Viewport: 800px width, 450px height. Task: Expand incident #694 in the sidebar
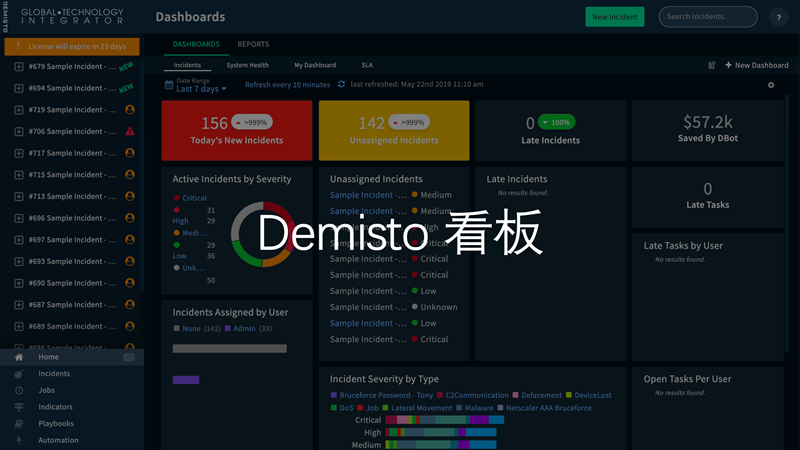19,88
